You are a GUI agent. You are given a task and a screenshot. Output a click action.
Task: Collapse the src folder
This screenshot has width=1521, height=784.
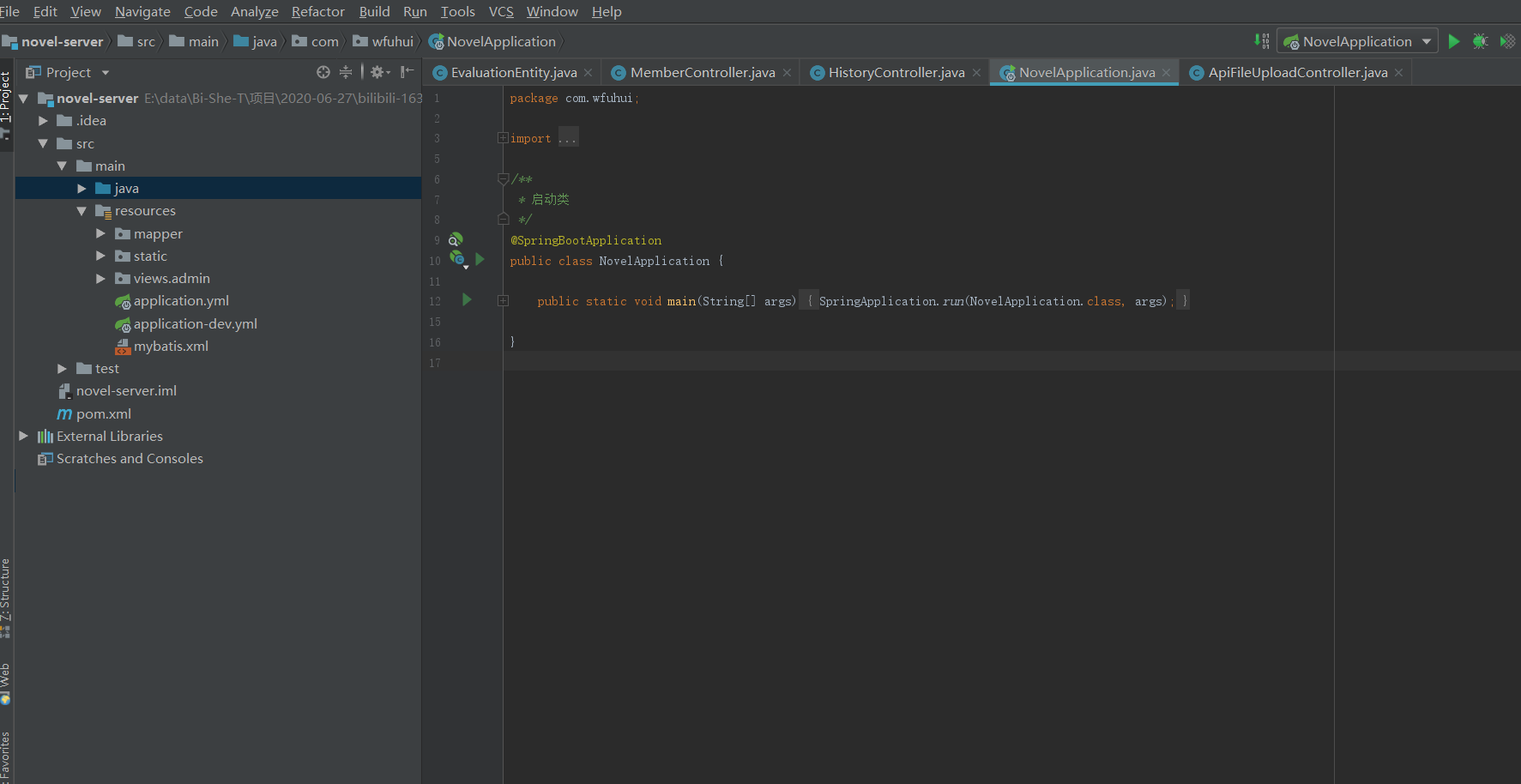click(x=43, y=143)
